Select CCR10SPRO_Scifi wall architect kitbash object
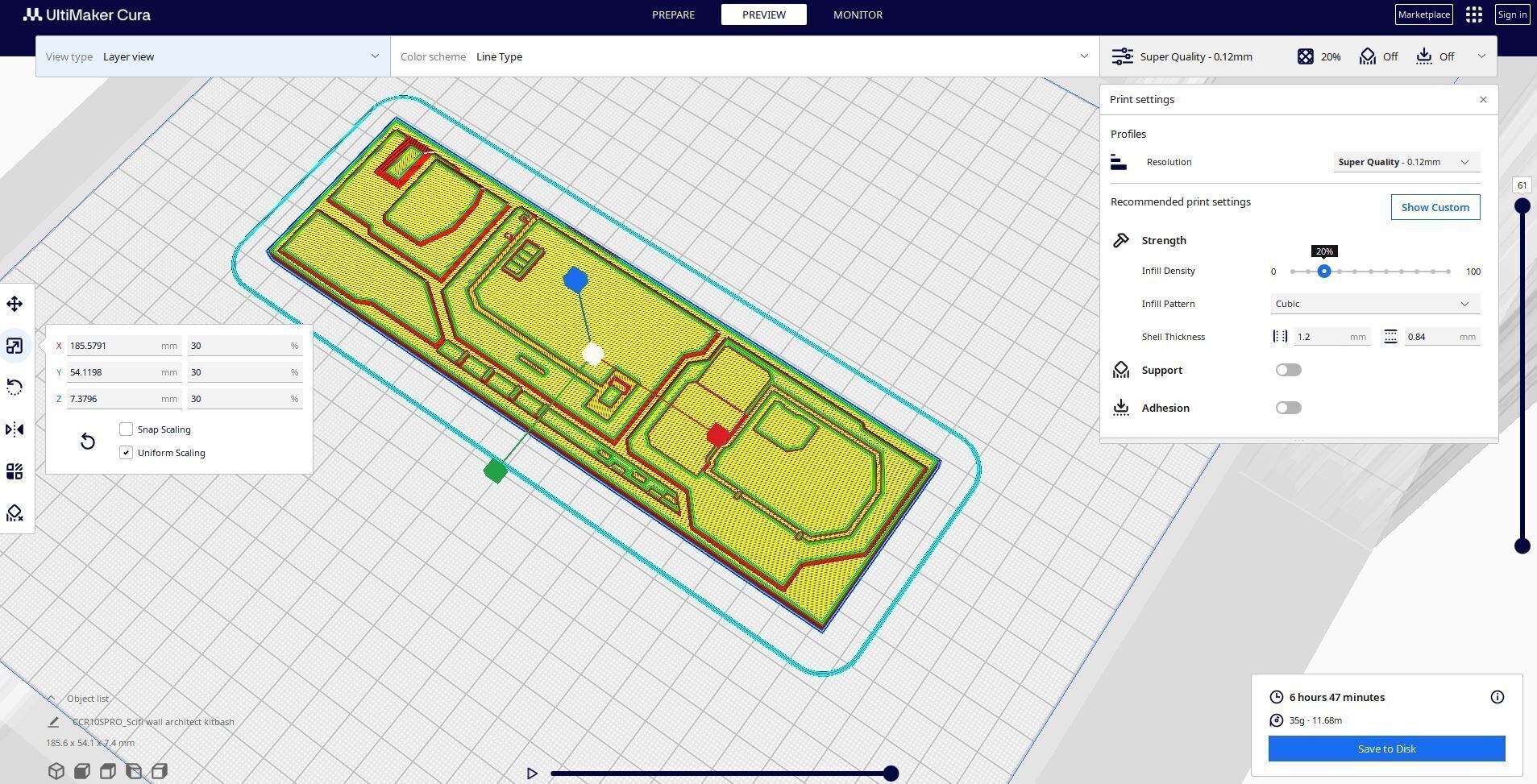Image resolution: width=1537 pixels, height=784 pixels. 153,722
